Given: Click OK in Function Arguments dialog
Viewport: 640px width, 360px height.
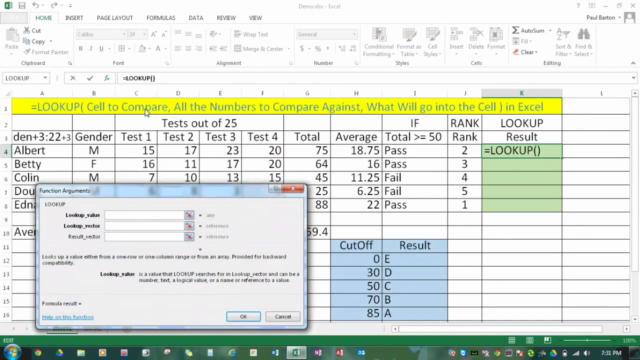Looking at the screenshot, I should [x=243, y=317].
